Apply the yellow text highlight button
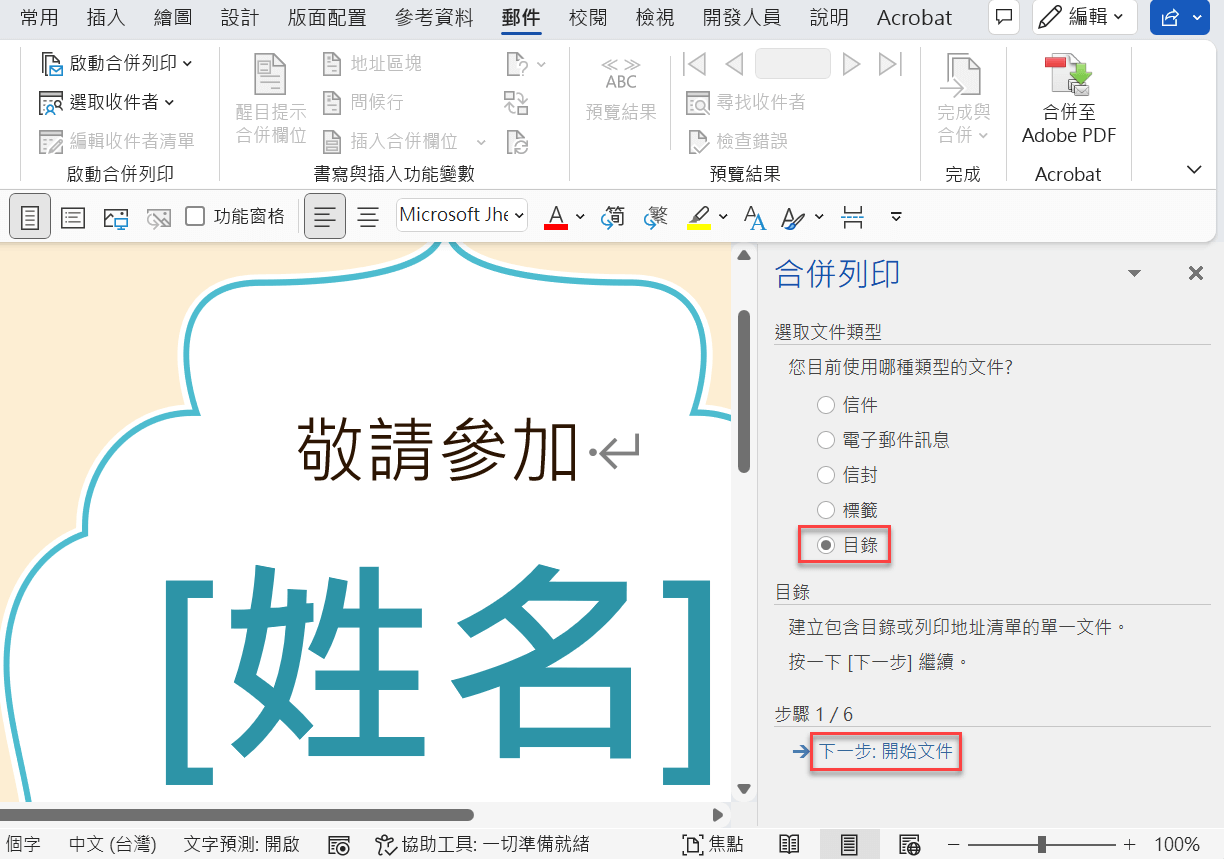 click(699, 216)
